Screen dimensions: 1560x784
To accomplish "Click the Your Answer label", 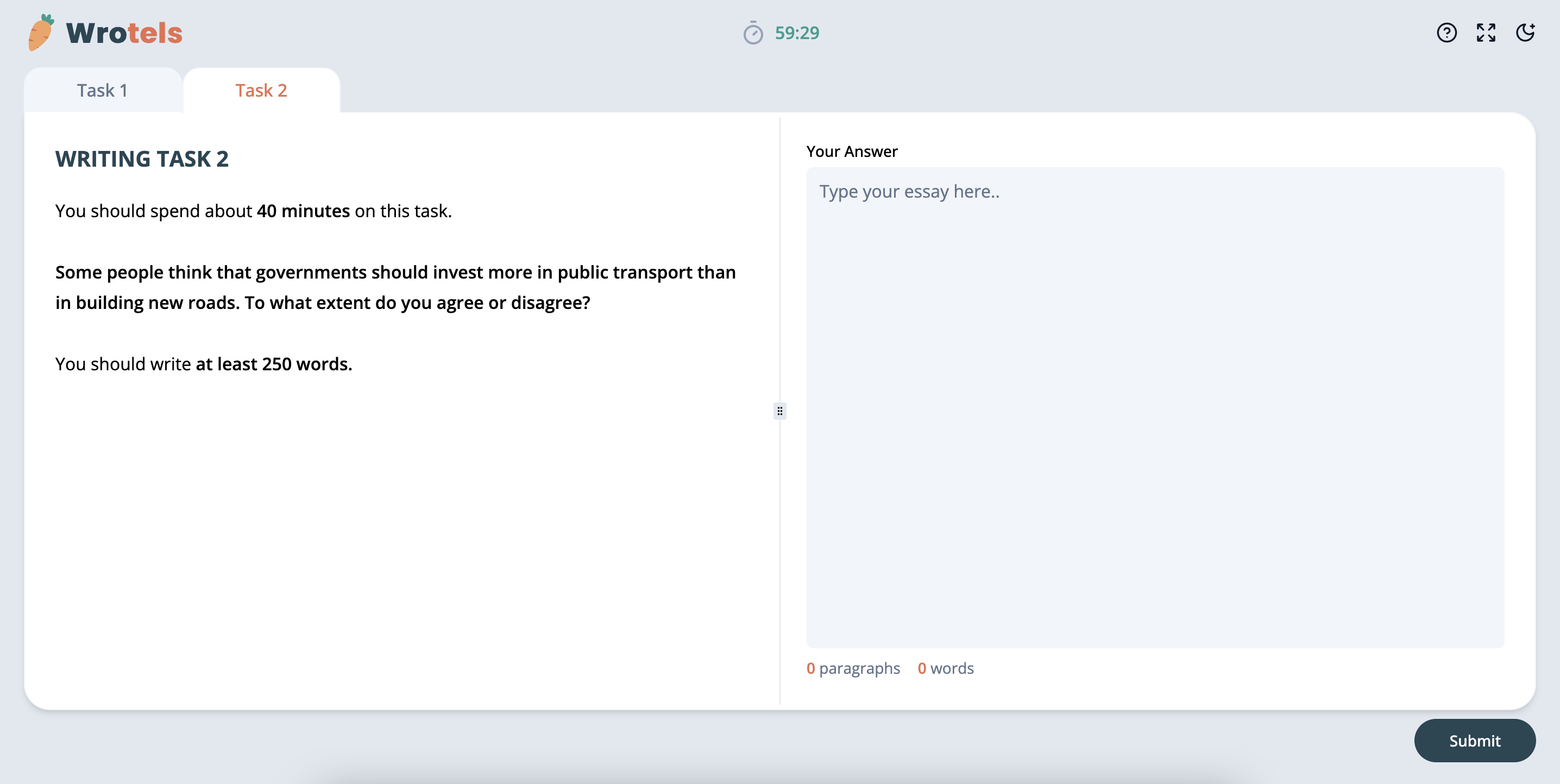I will pyautogui.click(x=852, y=151).
